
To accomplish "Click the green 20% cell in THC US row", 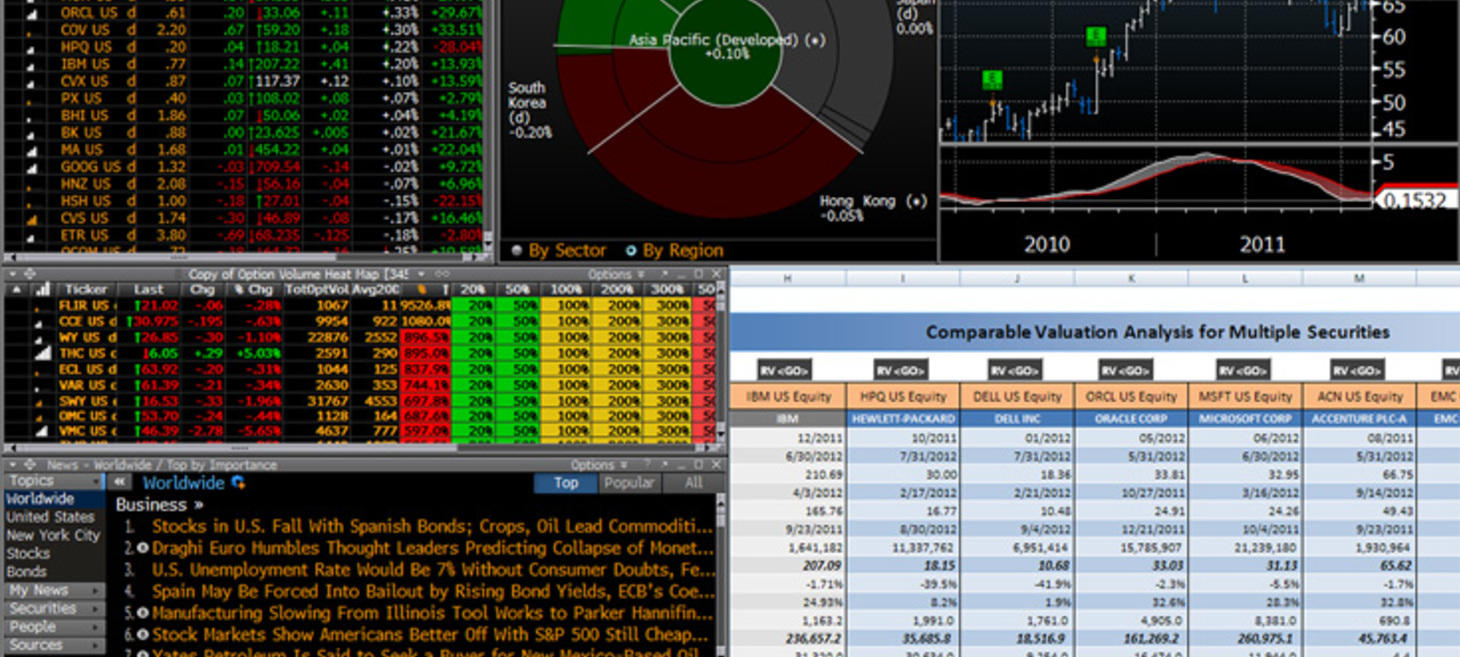I will (472, 353).
